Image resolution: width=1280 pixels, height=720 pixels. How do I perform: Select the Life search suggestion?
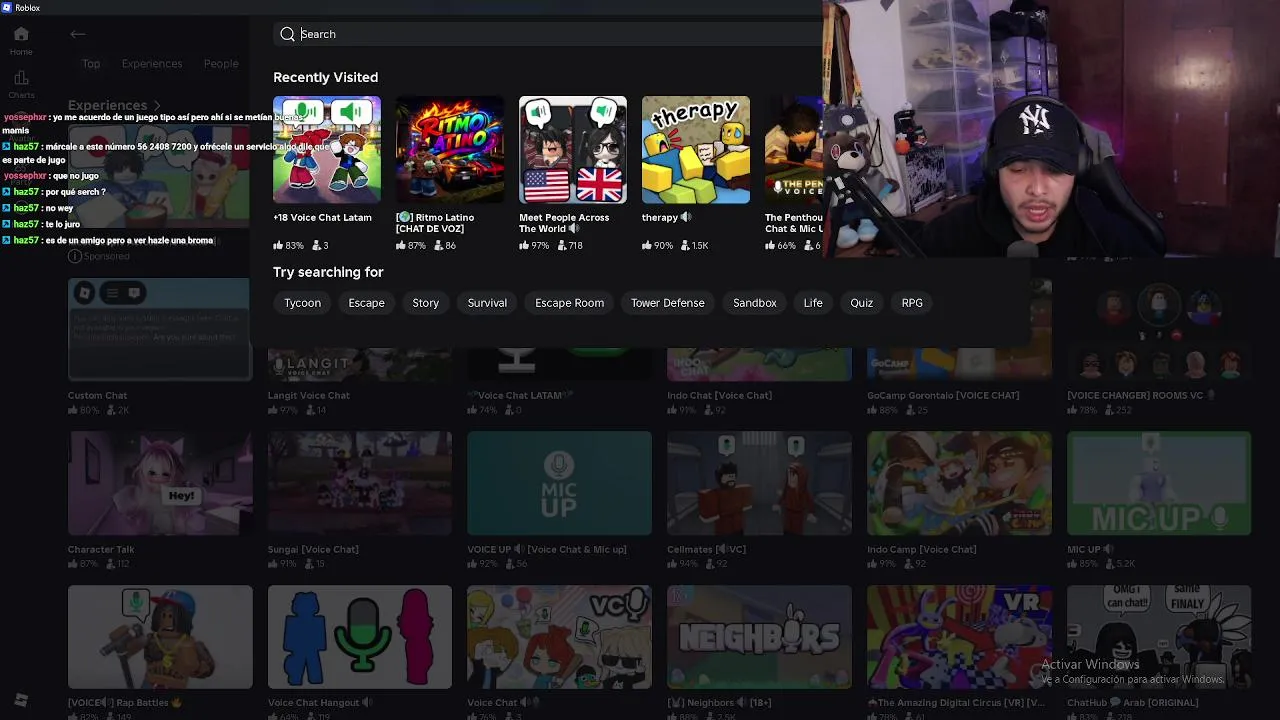click(x=813, y=303)
